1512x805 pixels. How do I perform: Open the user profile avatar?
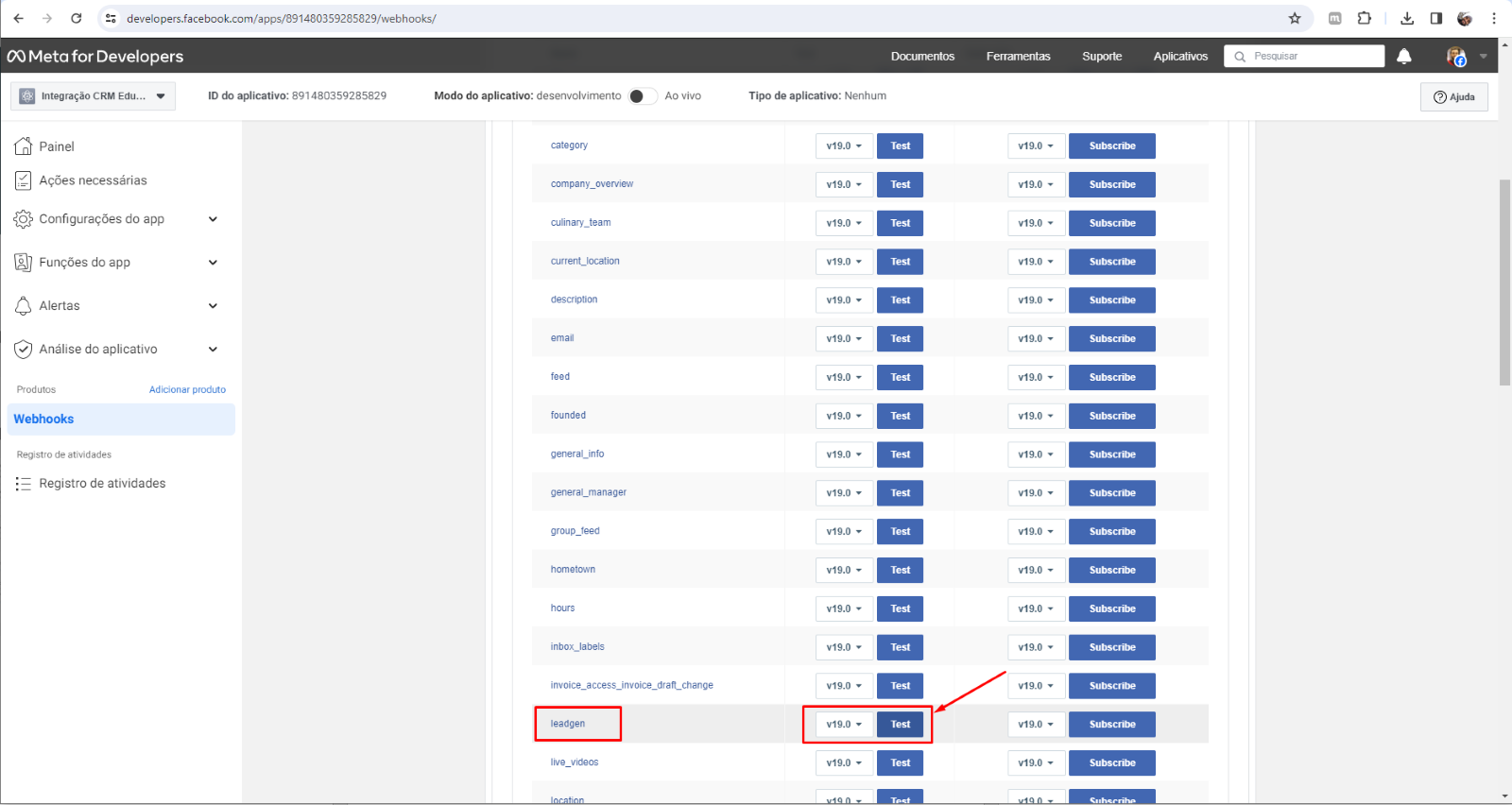[x=1456, y=57]
